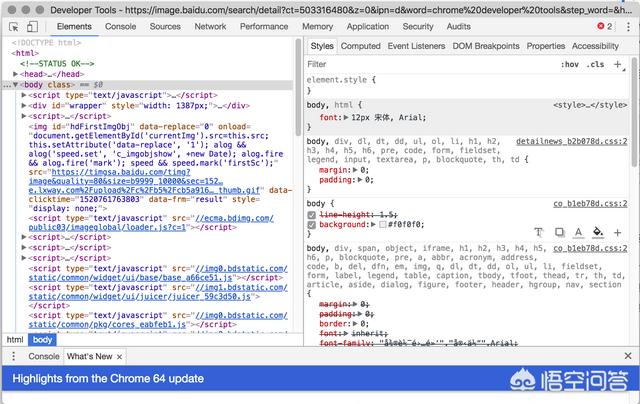Screen dimensions: 640x404
Task: Close the bottom drawer panel
Action: click(628, 356)
